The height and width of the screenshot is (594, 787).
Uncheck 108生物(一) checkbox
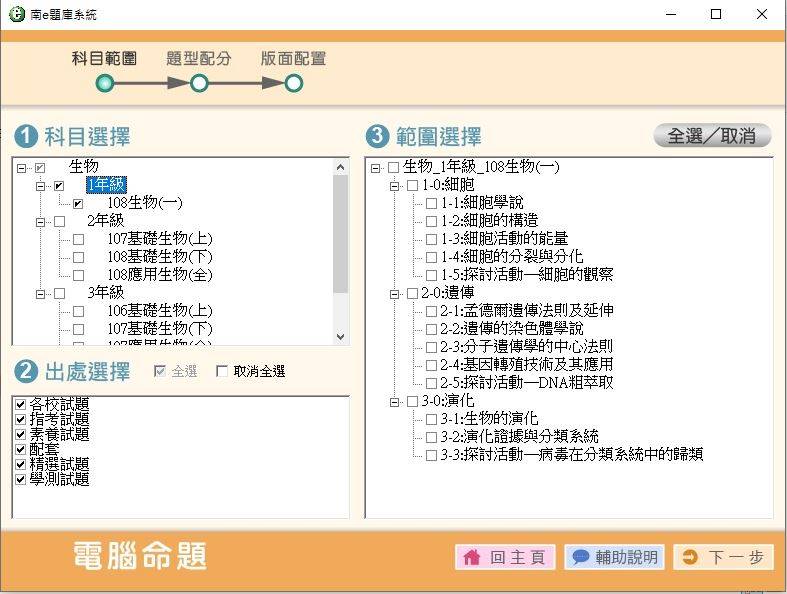pyautogui.click(x=78, y=204)
